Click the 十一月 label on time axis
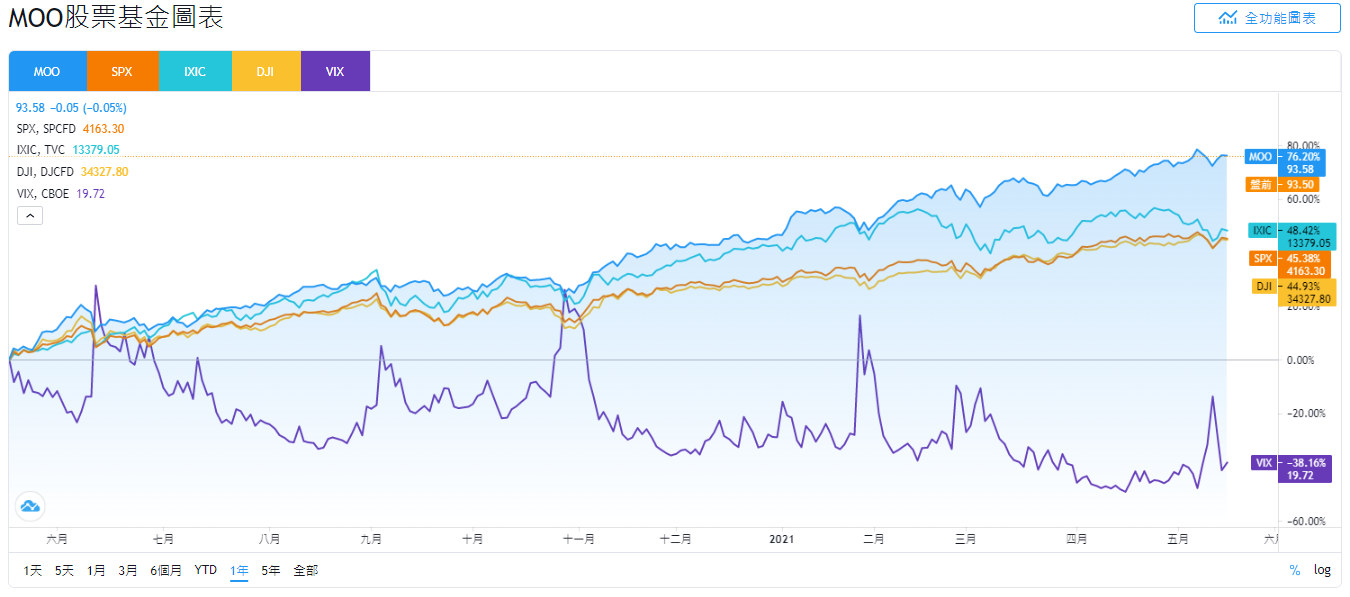The height and width of the screenshot is (597, 1350). (580, 539)
